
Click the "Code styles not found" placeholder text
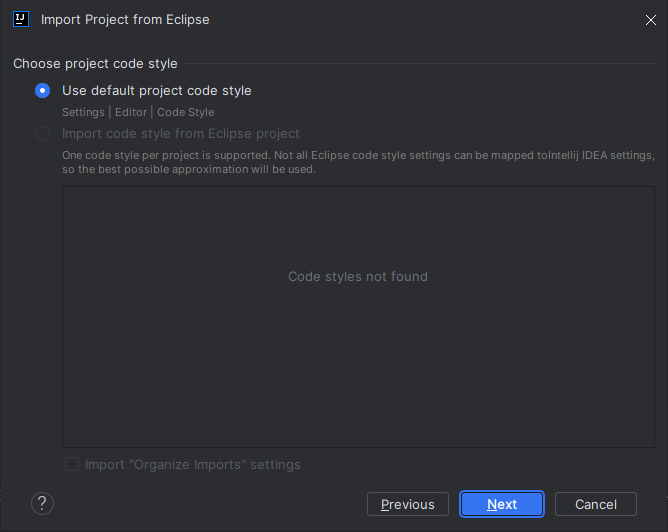pyautogui.click(x=358, y=276)
